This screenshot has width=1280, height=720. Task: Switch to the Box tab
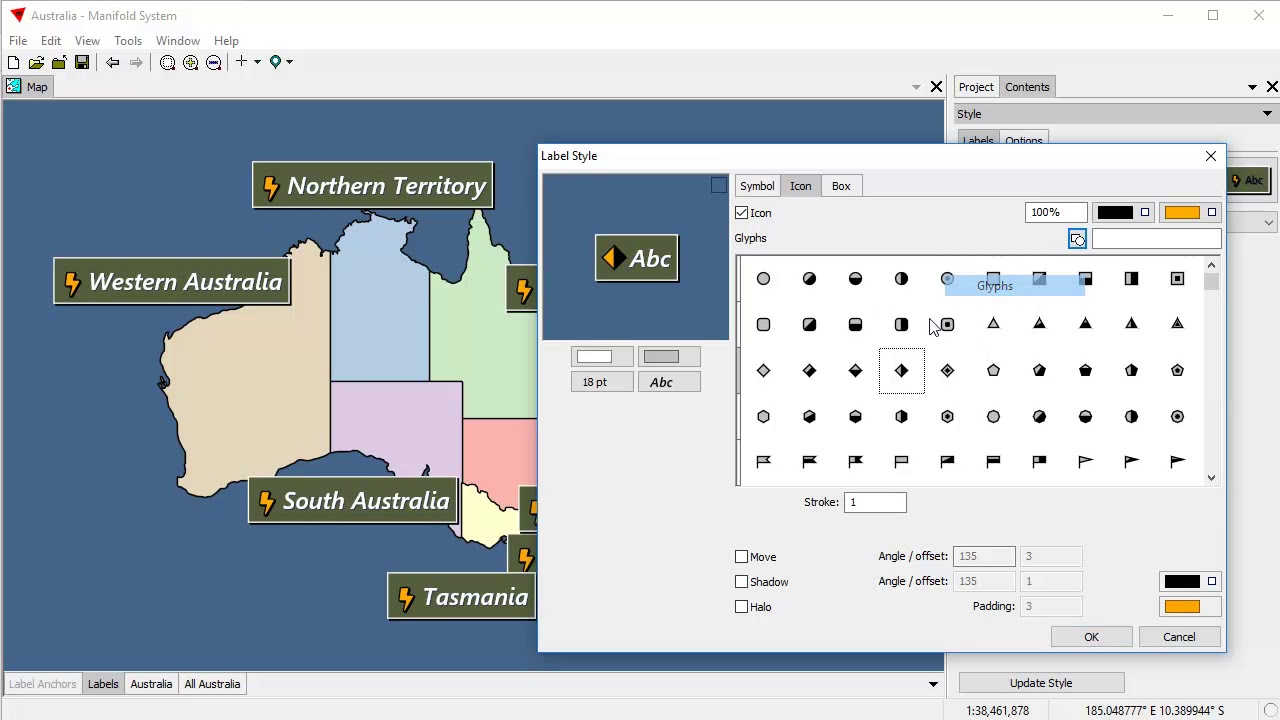click(841, 186)
